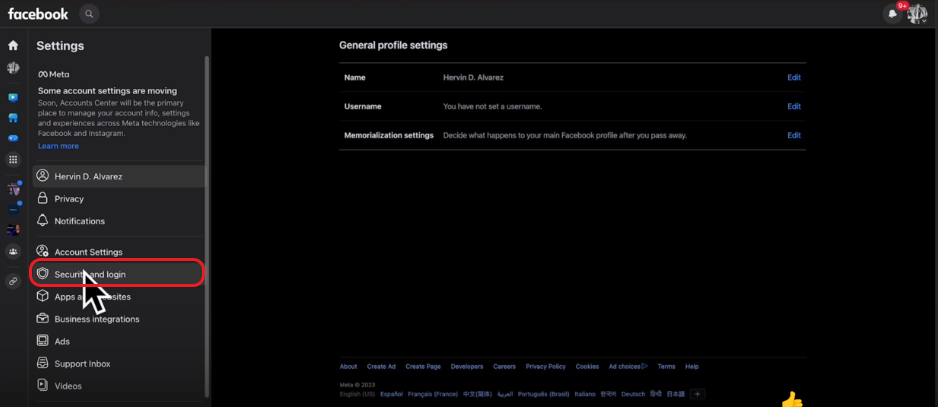Open Marketplace icon in left rail

tap(13, 118)
